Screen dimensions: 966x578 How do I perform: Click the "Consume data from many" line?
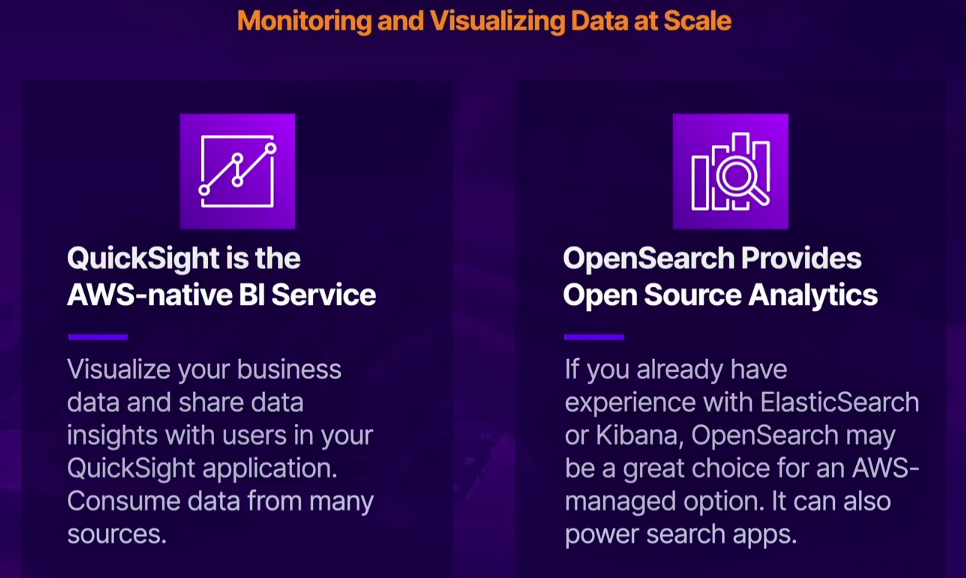(x=220, y=501)
